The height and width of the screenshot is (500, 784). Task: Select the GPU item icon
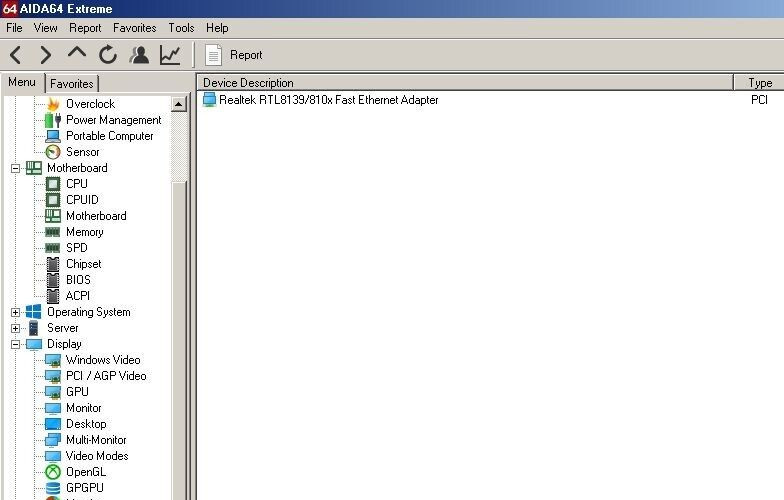53,392
